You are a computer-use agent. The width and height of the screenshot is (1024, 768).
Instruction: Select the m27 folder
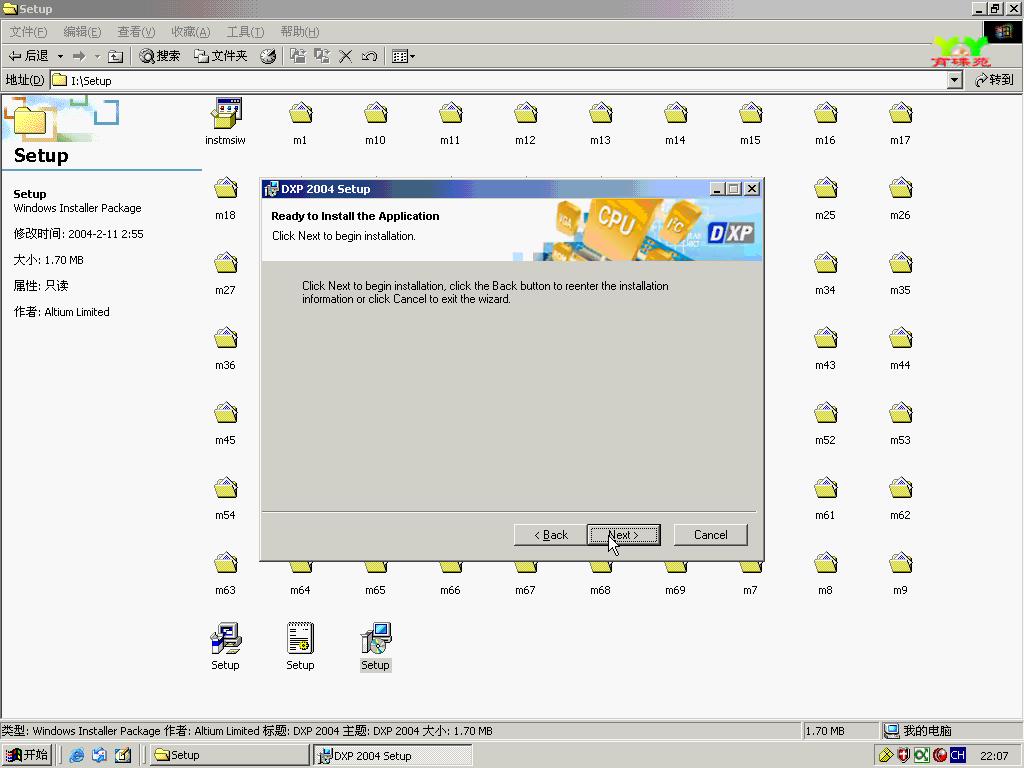tap(225, 272)
